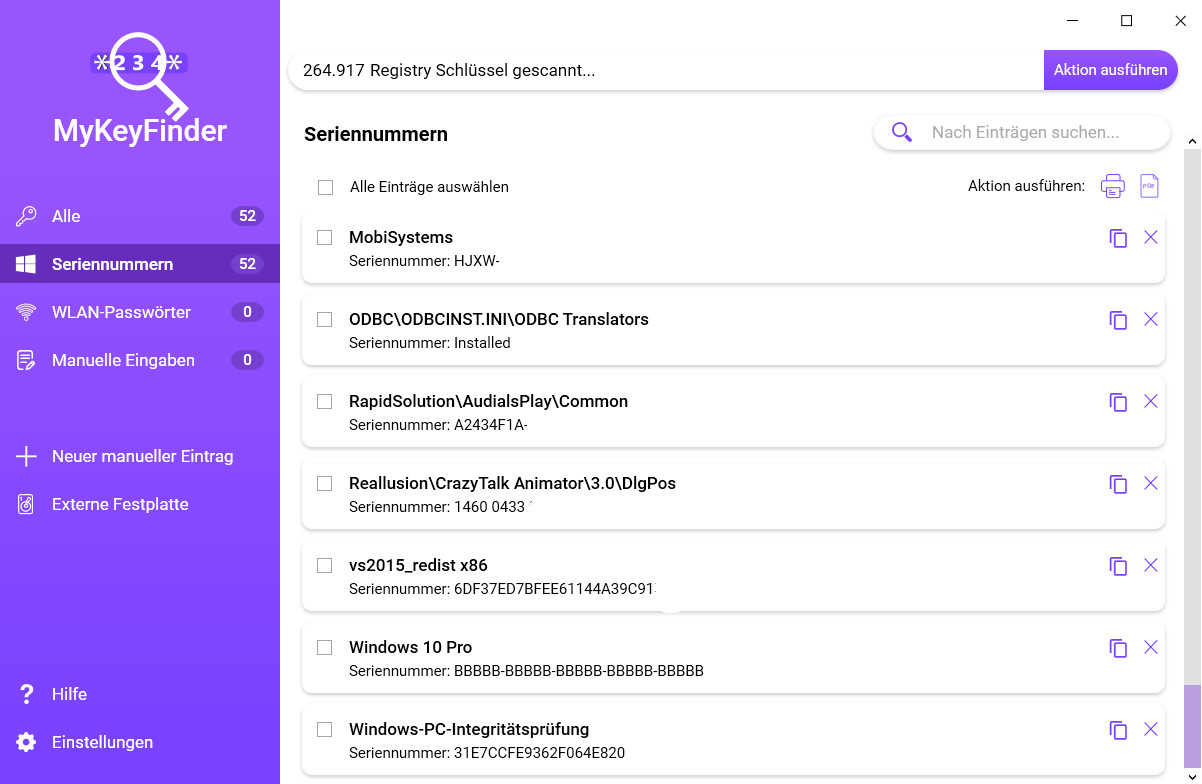Check the RapidSolution AudialsPlay entry box
The height and width of the screenshot is (784, 1202).
click(324, 401)
